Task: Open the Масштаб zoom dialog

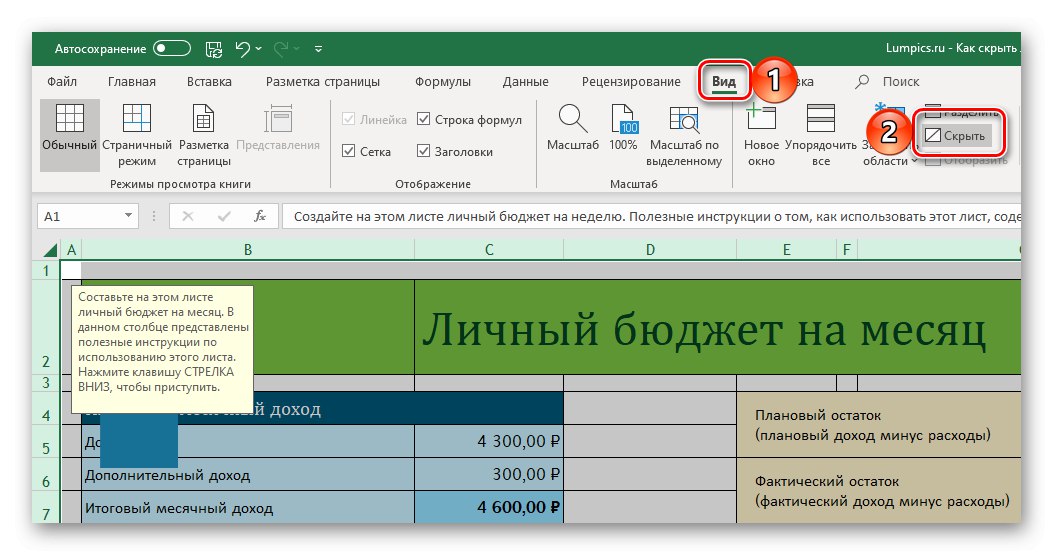Action: pyautogui.click(x=573, y=128)
